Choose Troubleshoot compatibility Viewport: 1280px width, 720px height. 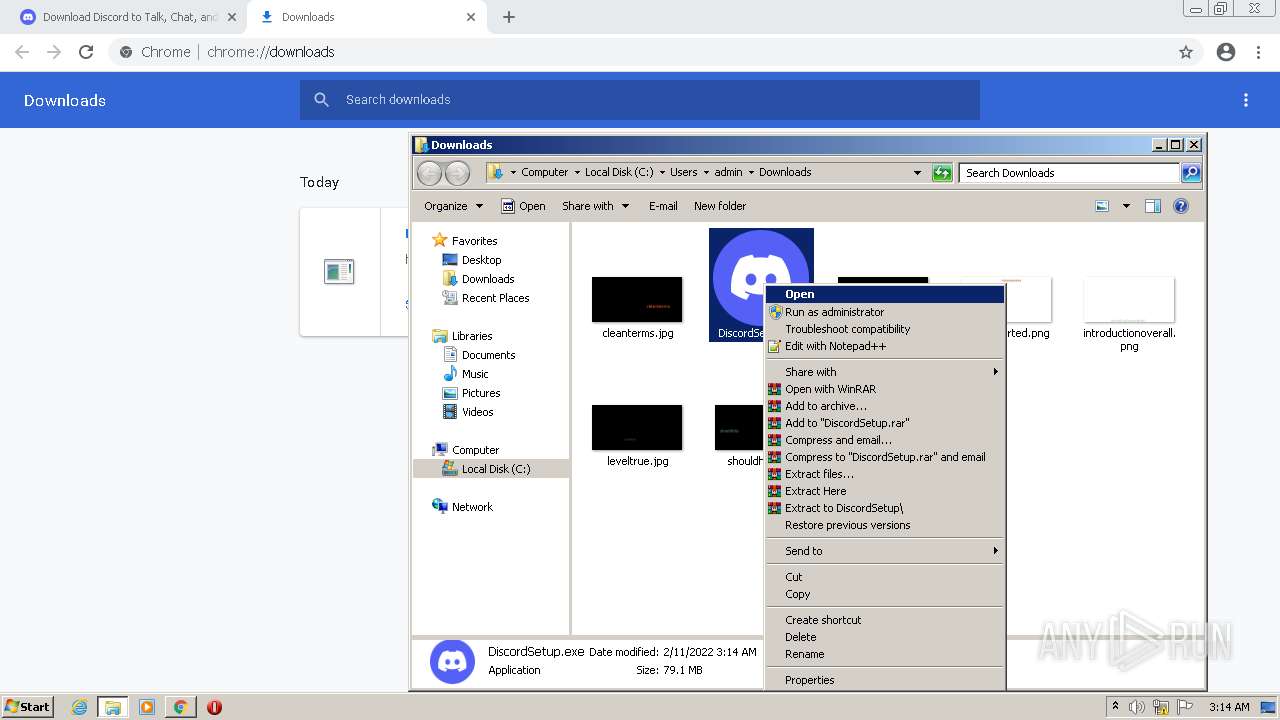tap(885, 329)
